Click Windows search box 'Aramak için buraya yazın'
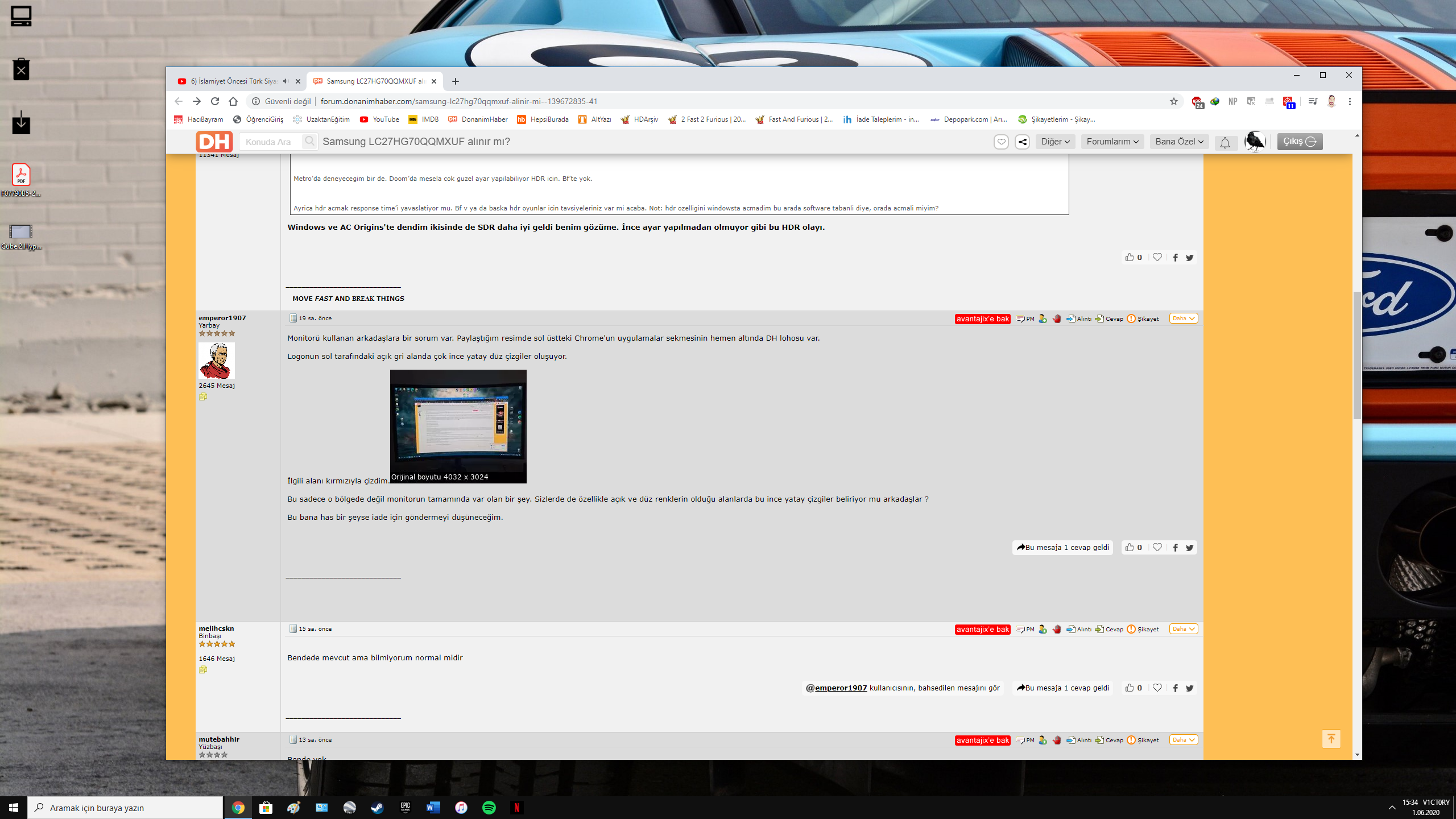 click(125, 808)
